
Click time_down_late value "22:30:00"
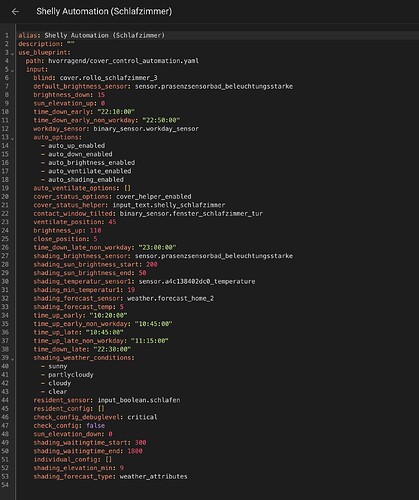112,349
